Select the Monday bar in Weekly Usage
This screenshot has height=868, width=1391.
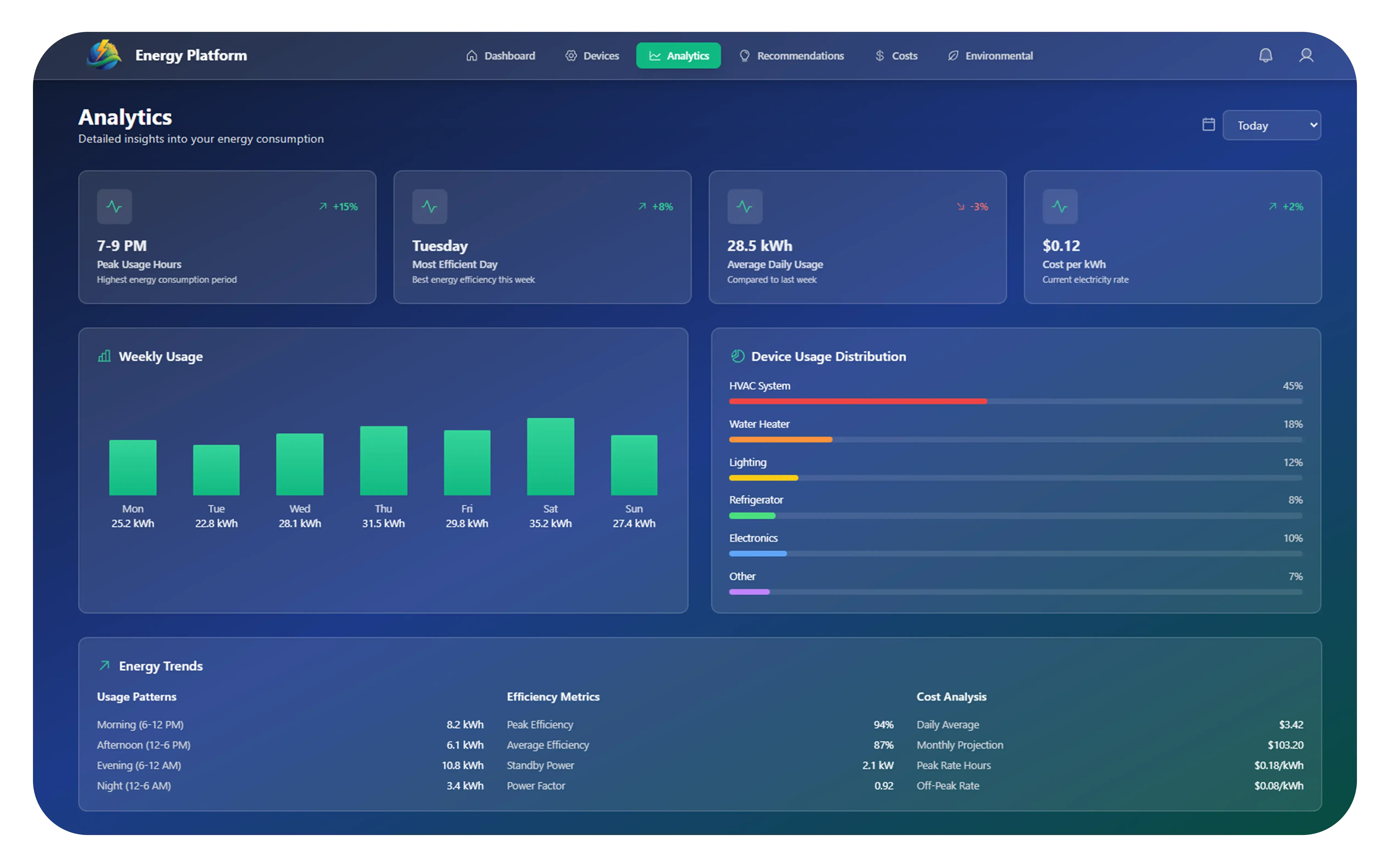(133, 467)
